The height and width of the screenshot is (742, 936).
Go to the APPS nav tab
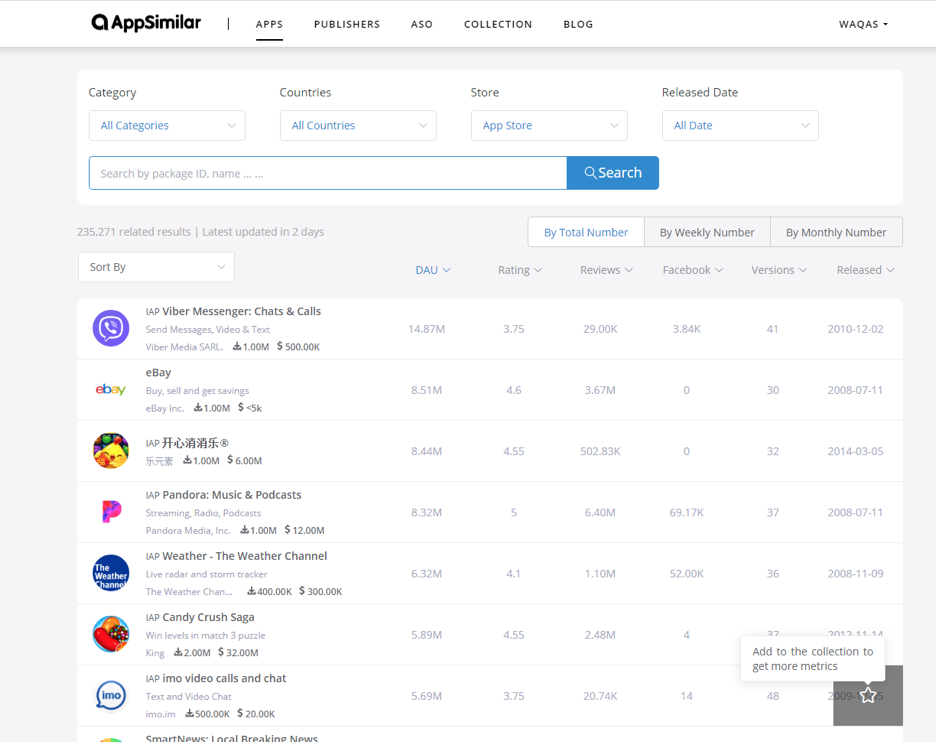pyautogui.click(x=269, y=24)
